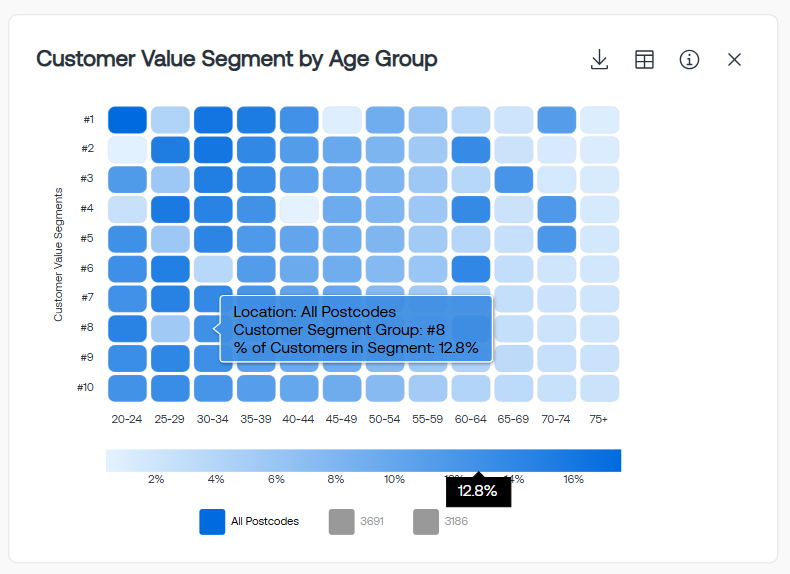Viewport: 790px width, 574px height.
Task: Select heatmap cell segment #6, age 30-34
Action: click(213, 269)
